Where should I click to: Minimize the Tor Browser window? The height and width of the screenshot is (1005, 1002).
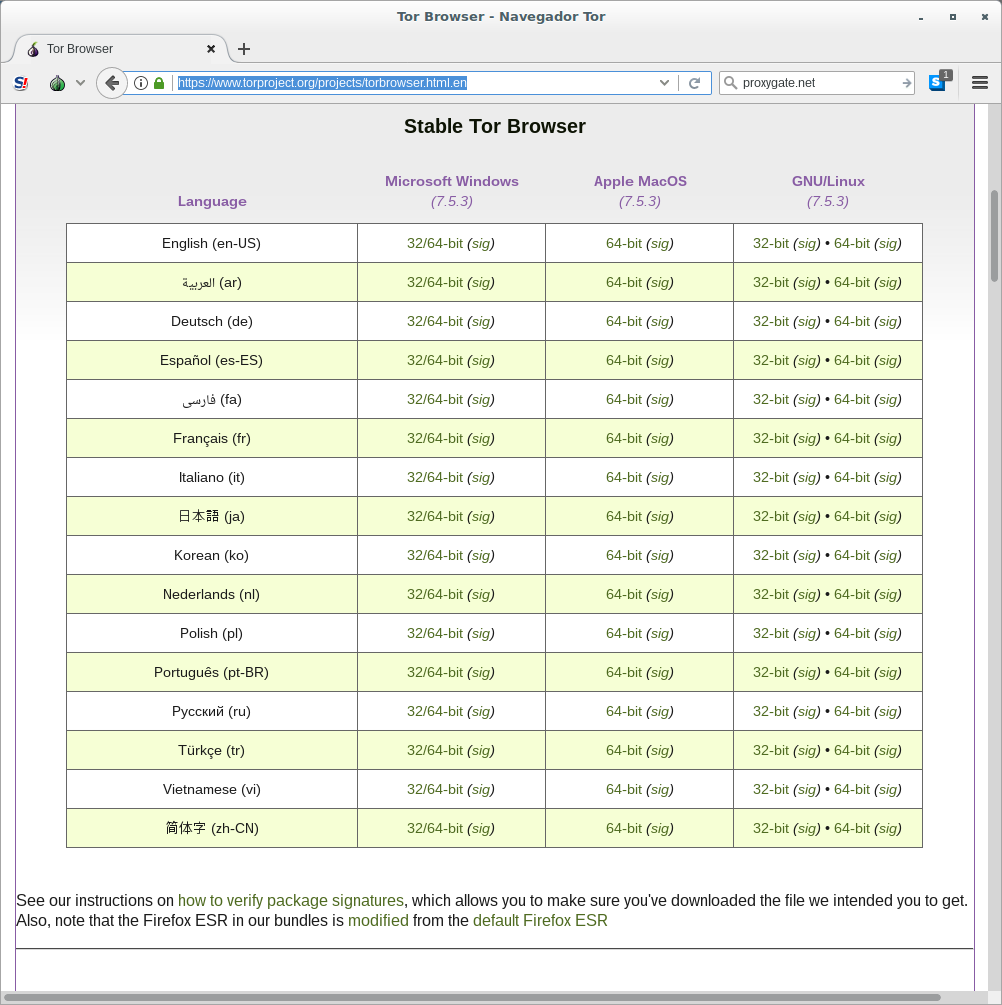coord(921,17)
